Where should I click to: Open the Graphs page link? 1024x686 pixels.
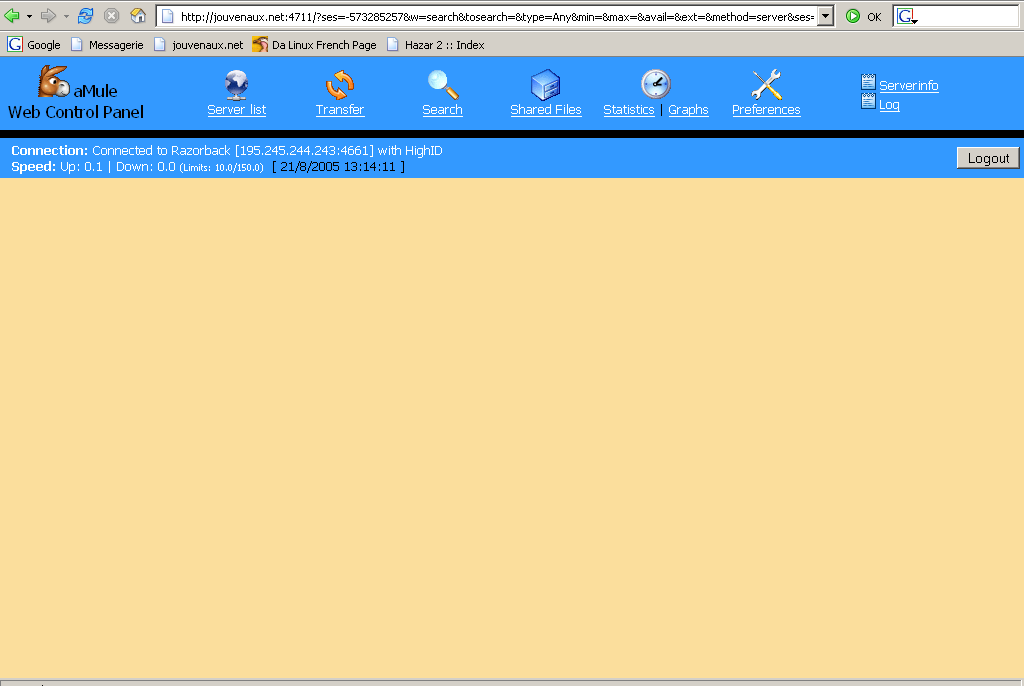688,110
